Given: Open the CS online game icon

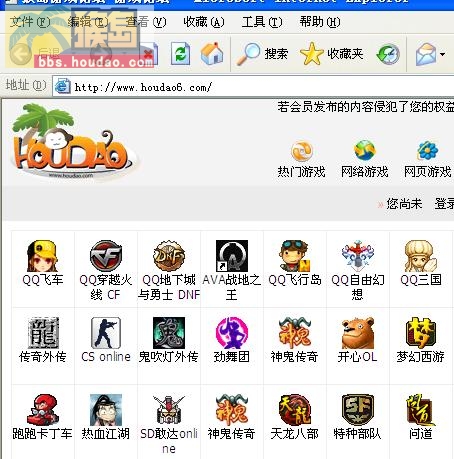Looking at the screenshot, I should [106, 333].
